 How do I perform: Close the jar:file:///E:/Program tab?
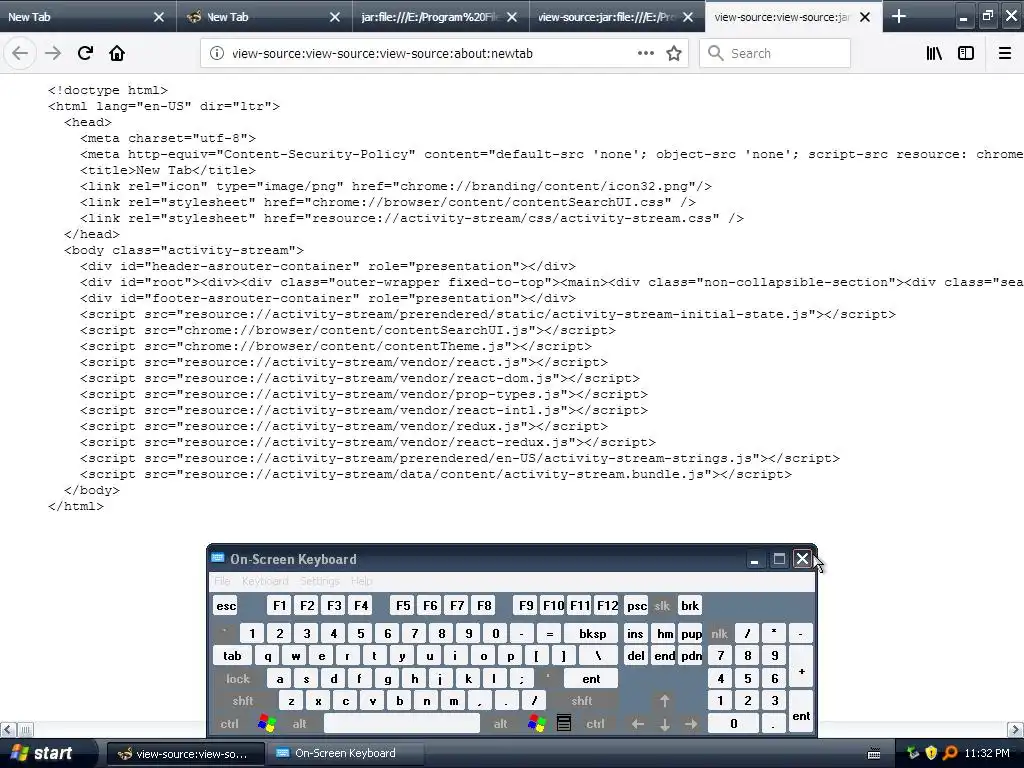click(x=512, y=17)
